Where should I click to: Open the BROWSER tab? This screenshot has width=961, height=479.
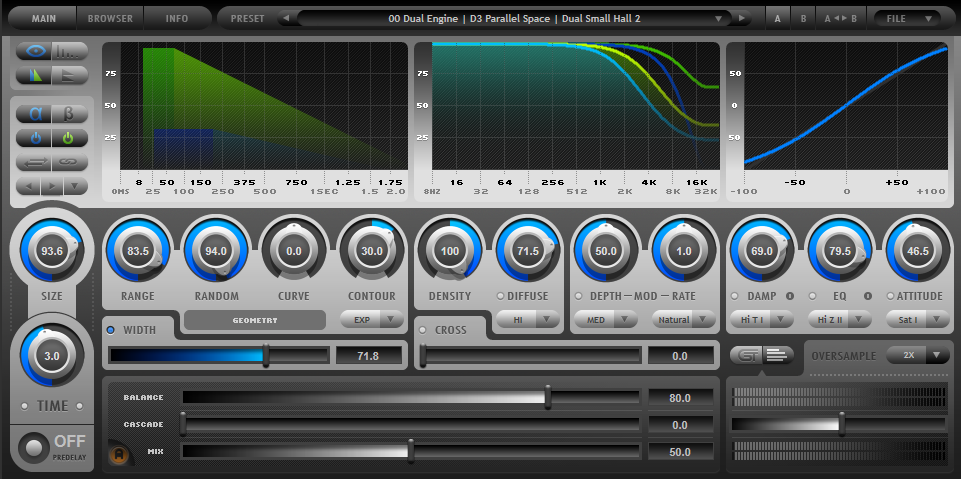(110, 18)
